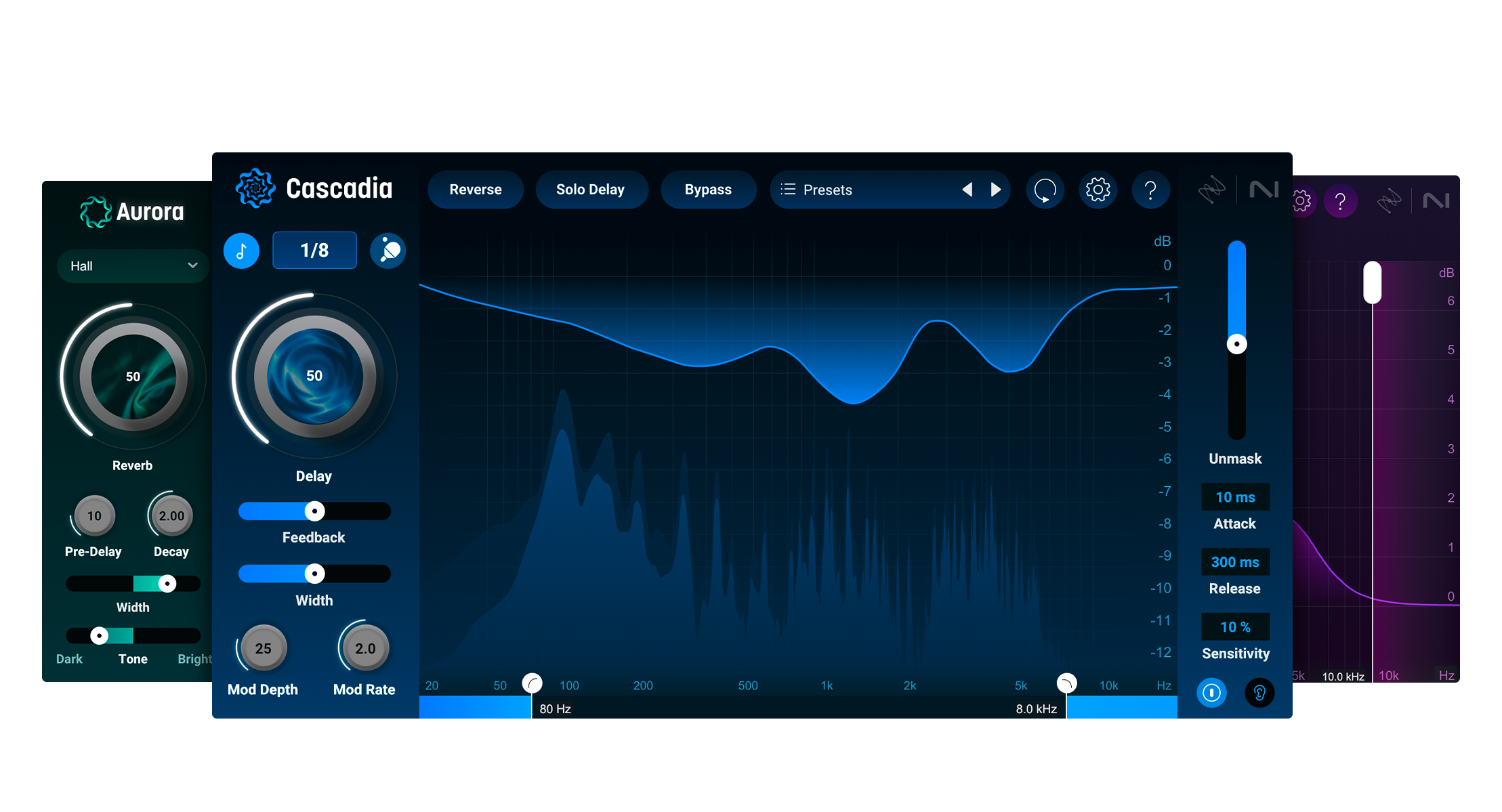Image resolution: width=1502 pixels, height=812 pixels.
Task: Select the next preset arrow
Action: [995, 190]
